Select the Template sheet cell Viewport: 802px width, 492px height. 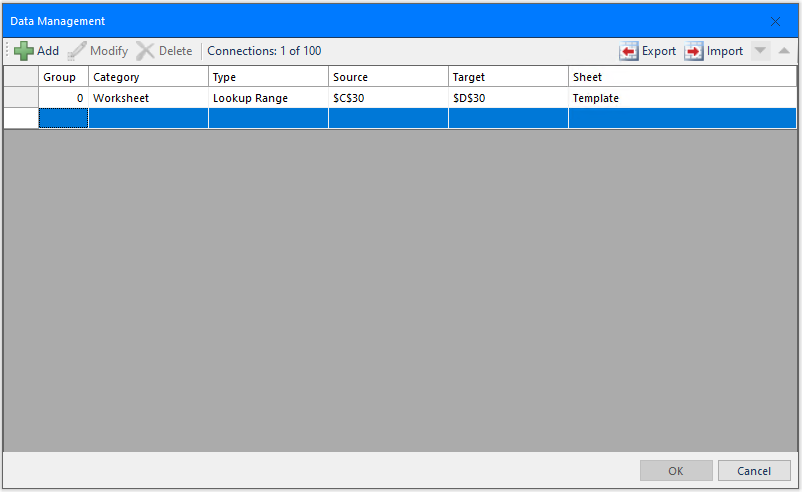(682, 98)
